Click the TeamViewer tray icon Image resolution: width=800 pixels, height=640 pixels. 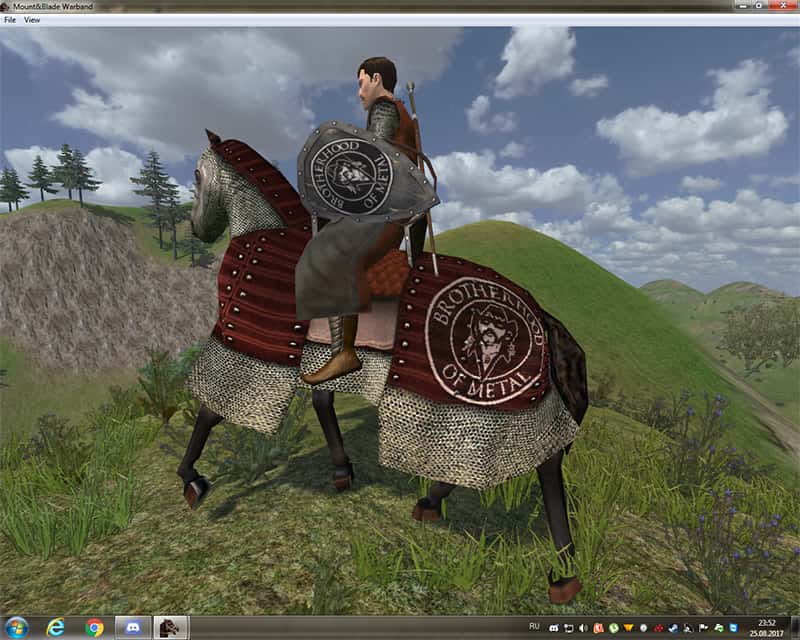(x=733, y=628)
